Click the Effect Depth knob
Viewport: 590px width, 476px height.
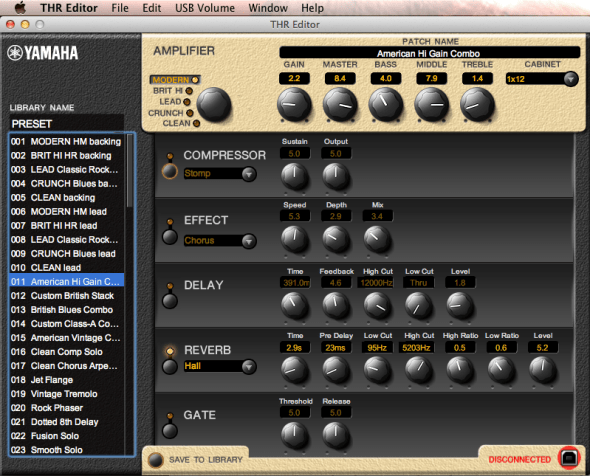336,239
